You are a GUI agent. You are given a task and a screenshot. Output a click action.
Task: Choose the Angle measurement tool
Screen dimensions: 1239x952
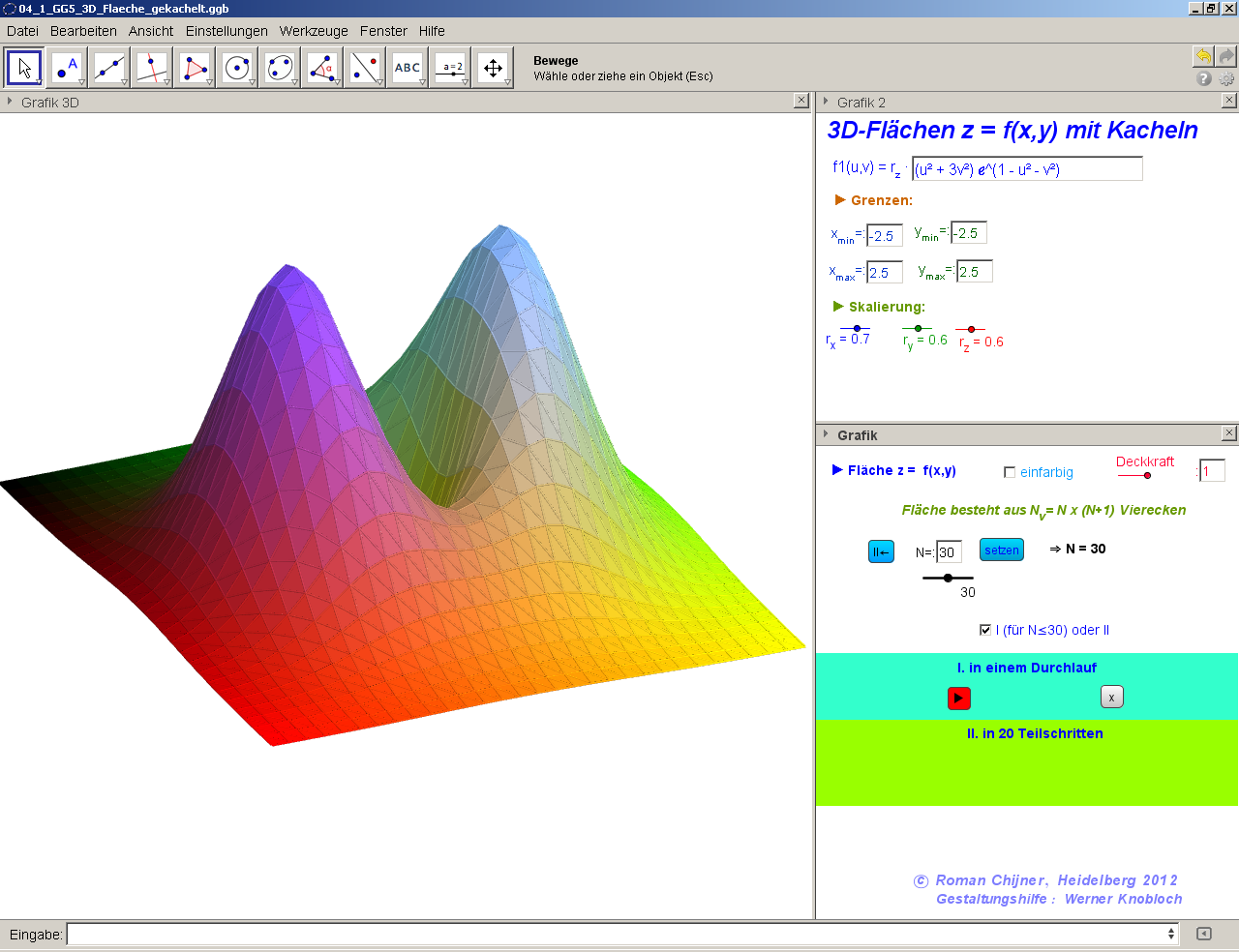[322, 68]
